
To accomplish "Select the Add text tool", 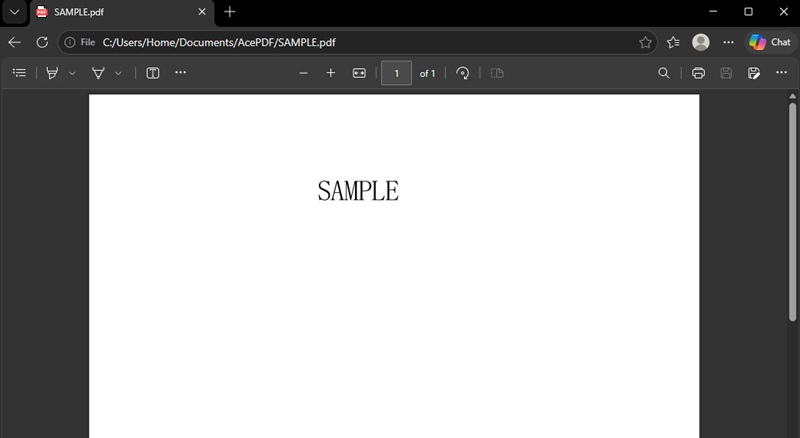I will [153, 73].
